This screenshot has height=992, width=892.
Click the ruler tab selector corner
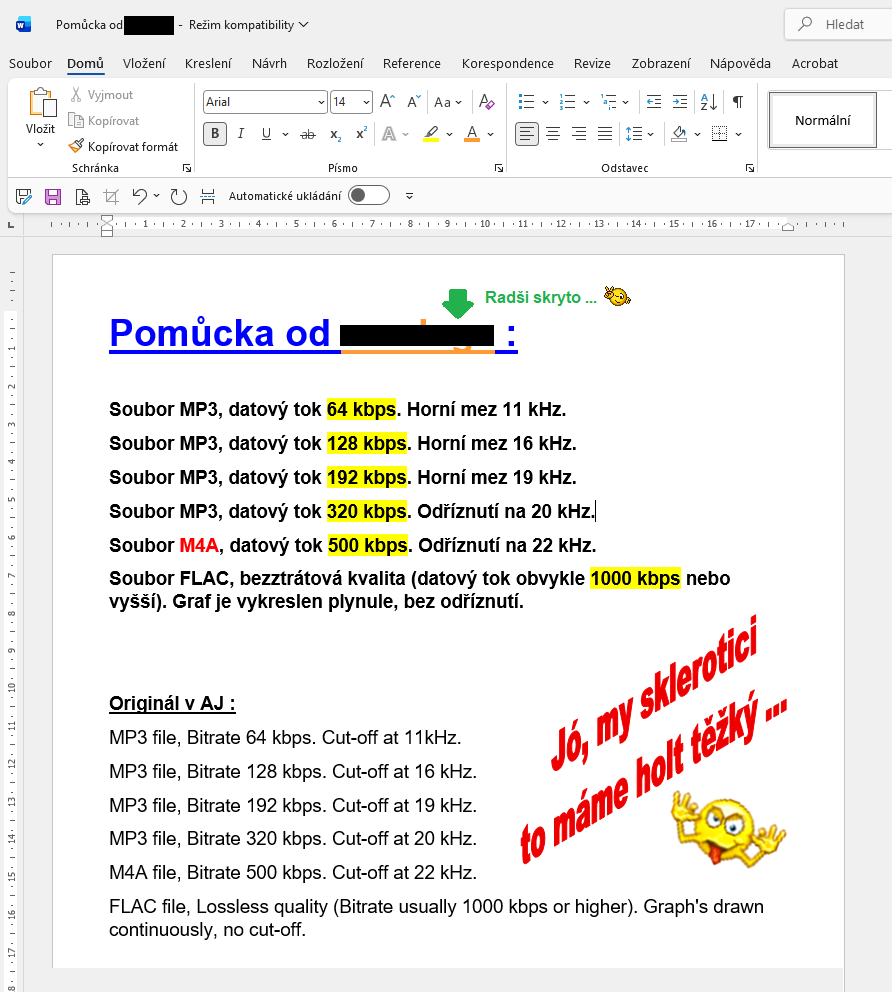11,225
